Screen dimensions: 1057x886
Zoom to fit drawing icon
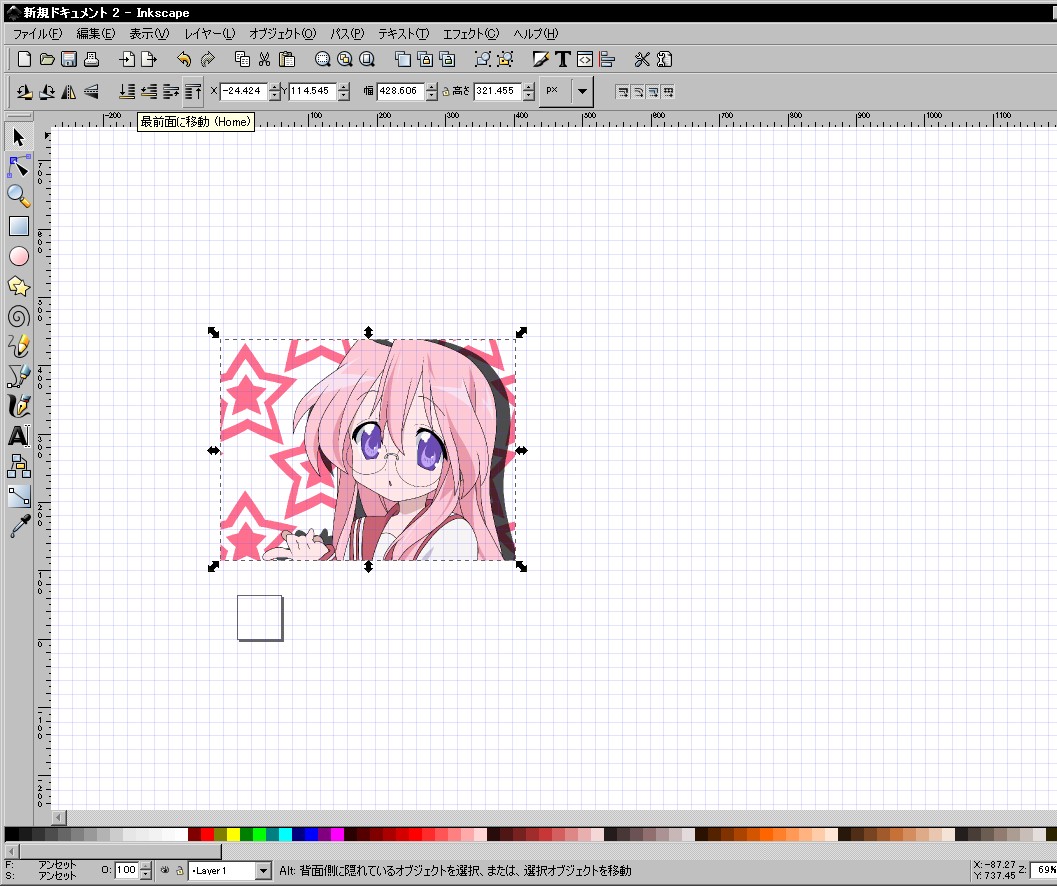(344, 59)
